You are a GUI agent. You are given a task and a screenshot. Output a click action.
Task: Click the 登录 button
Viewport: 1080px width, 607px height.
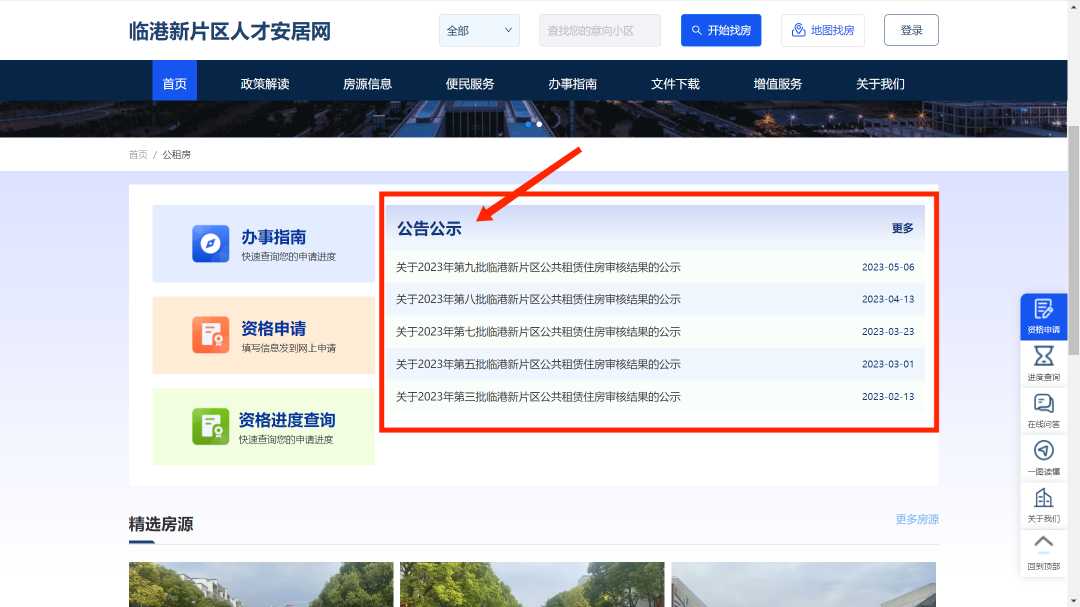coord(911,30)
